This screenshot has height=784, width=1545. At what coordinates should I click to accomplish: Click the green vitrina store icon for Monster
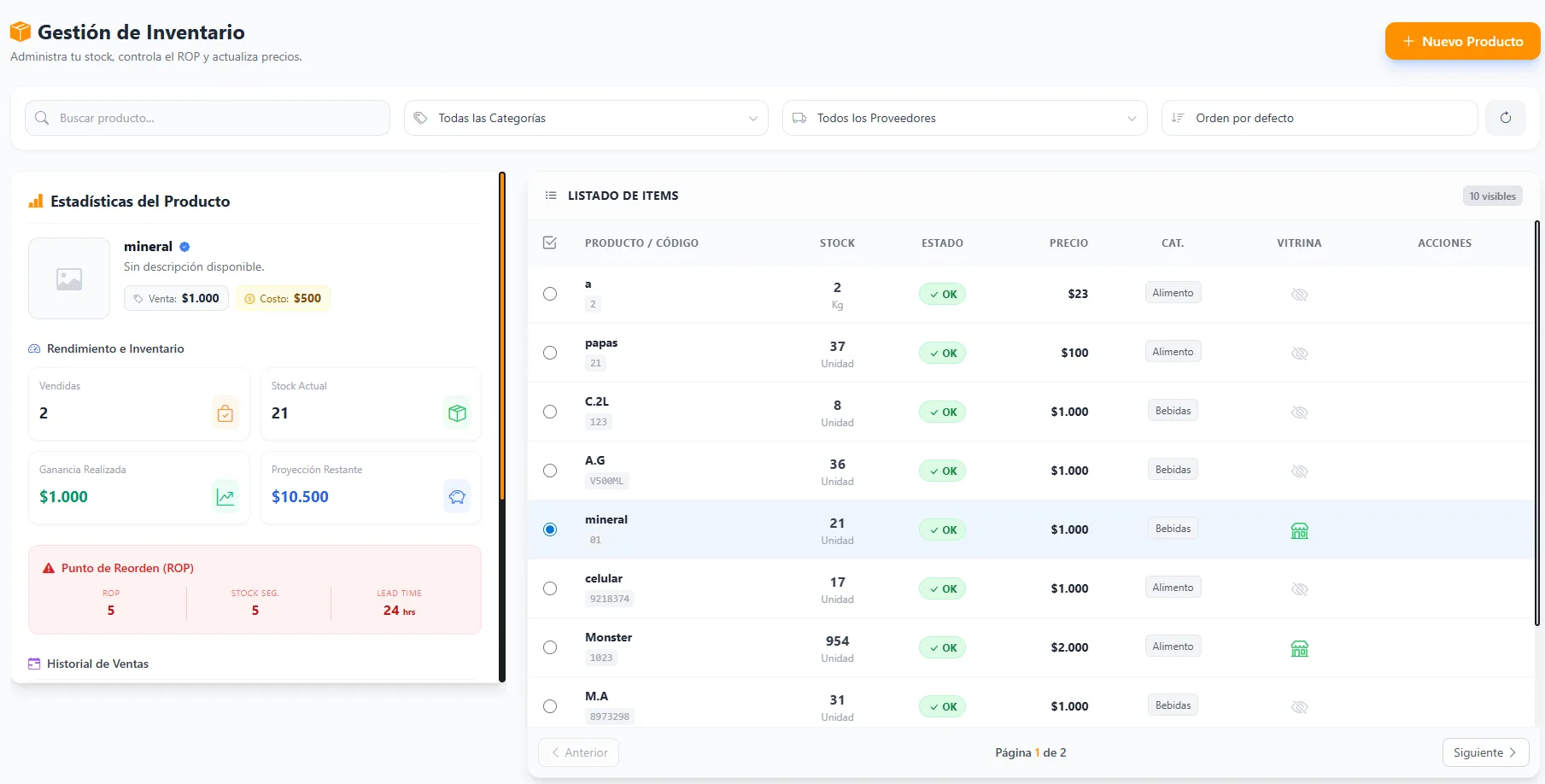1299,648
